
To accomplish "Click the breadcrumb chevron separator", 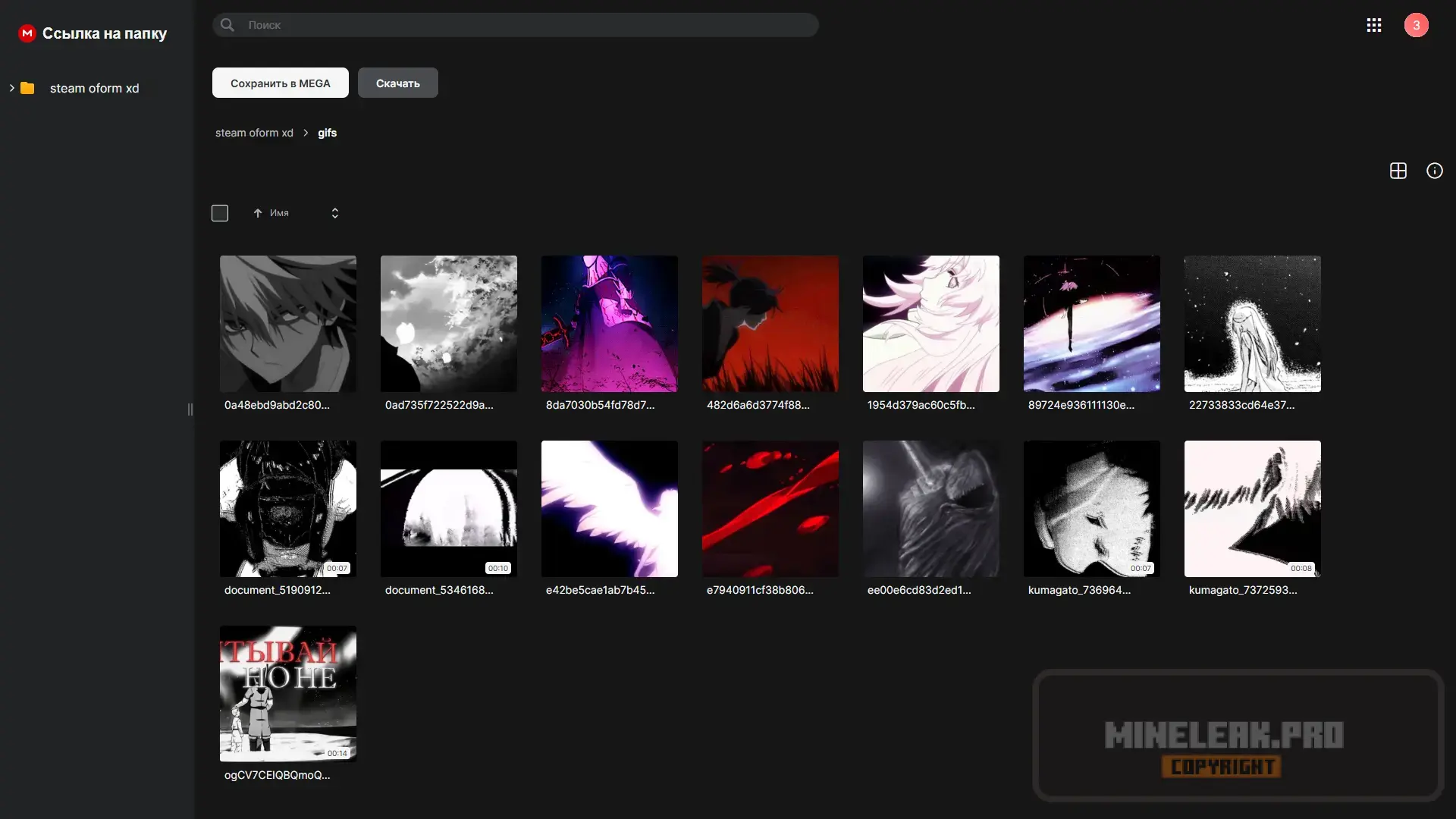I will pos(306,133).
